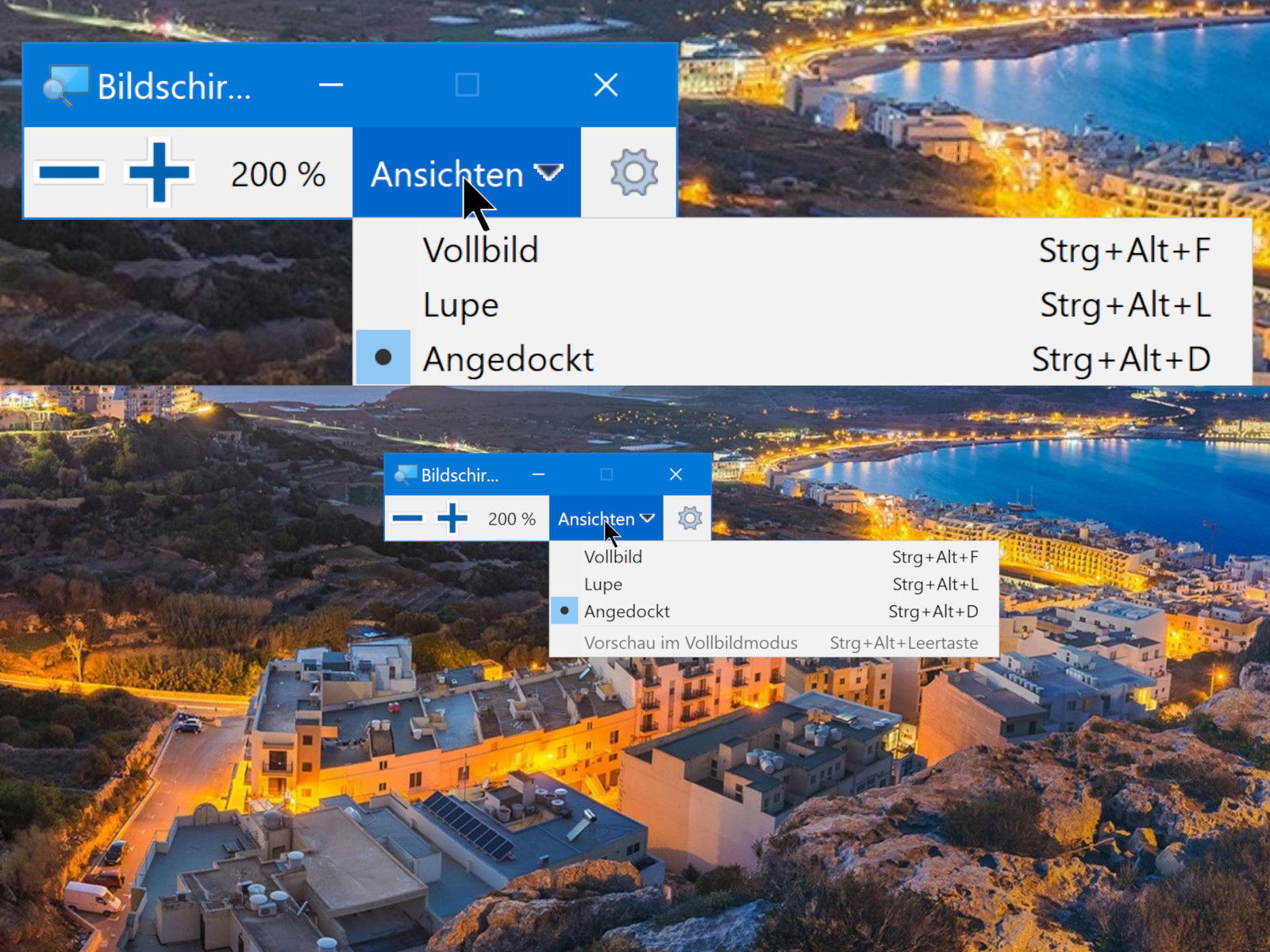Viewport: 1270px width, 952px height.
Task: Click the large magnified Bildschir... title text
Action: pos(174,86)
